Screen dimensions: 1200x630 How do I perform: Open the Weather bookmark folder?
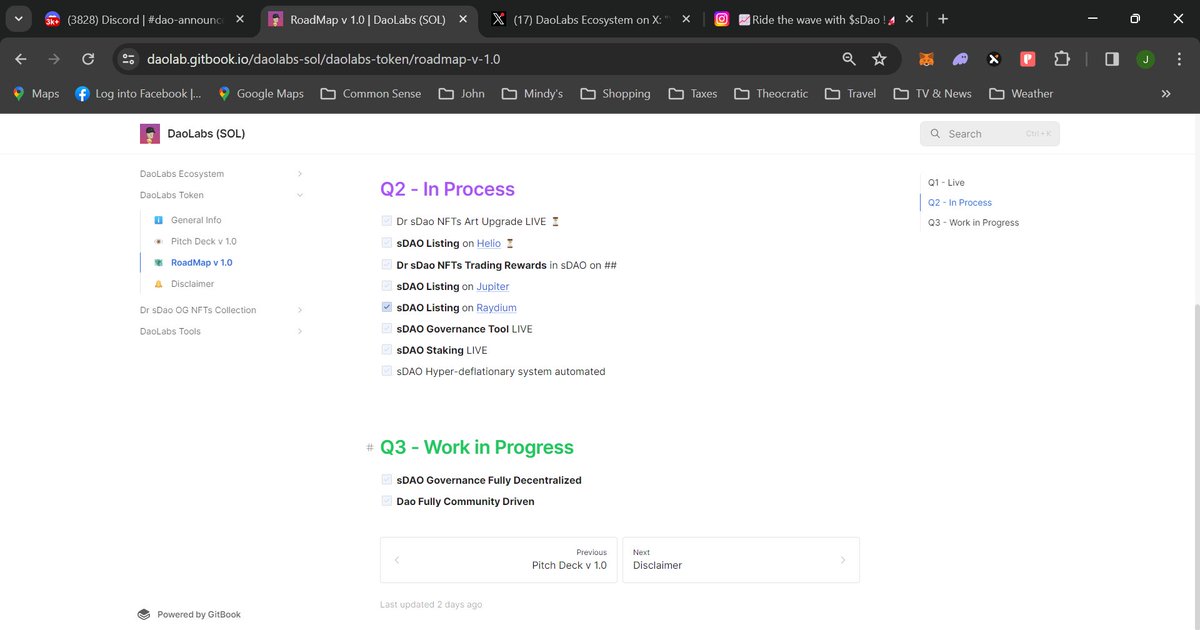point(1020,93)
